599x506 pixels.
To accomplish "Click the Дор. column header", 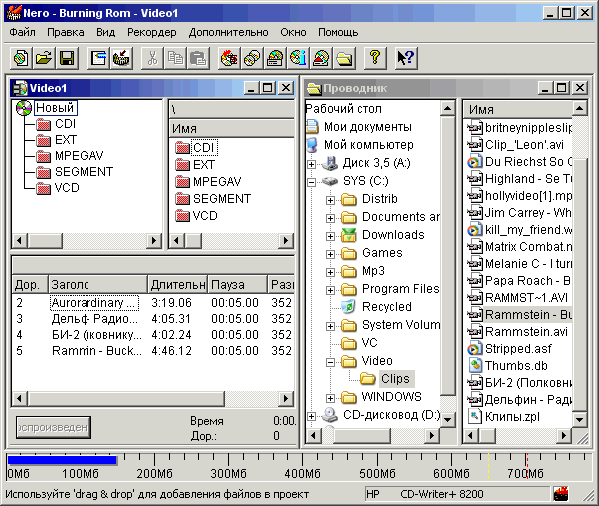I will point(30,285).
